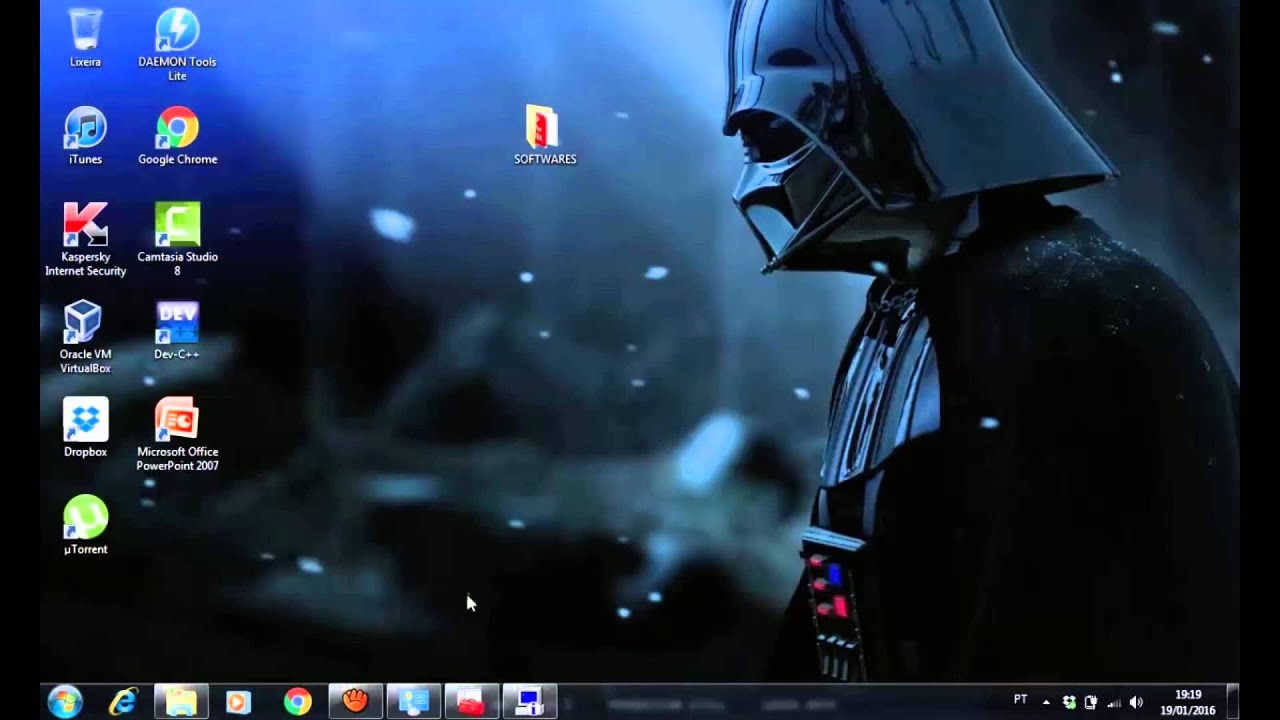Select the Oracle VM VirtualBox shortcut

point(85,337)
